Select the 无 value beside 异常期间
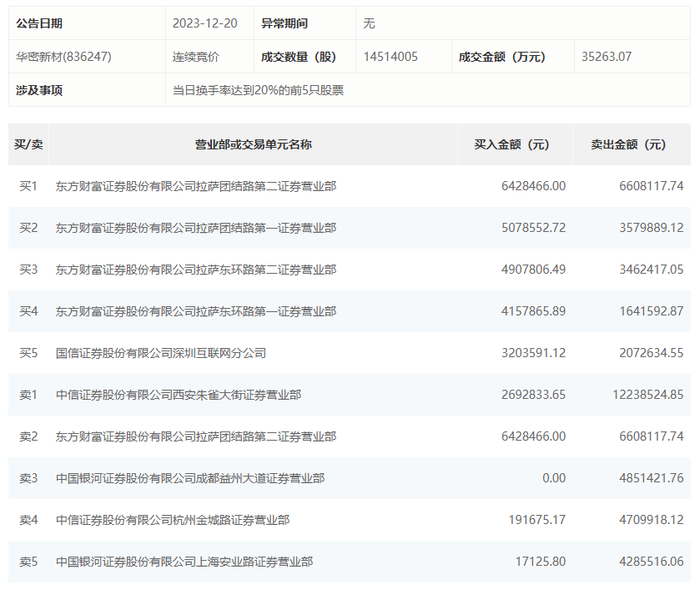 369,23
